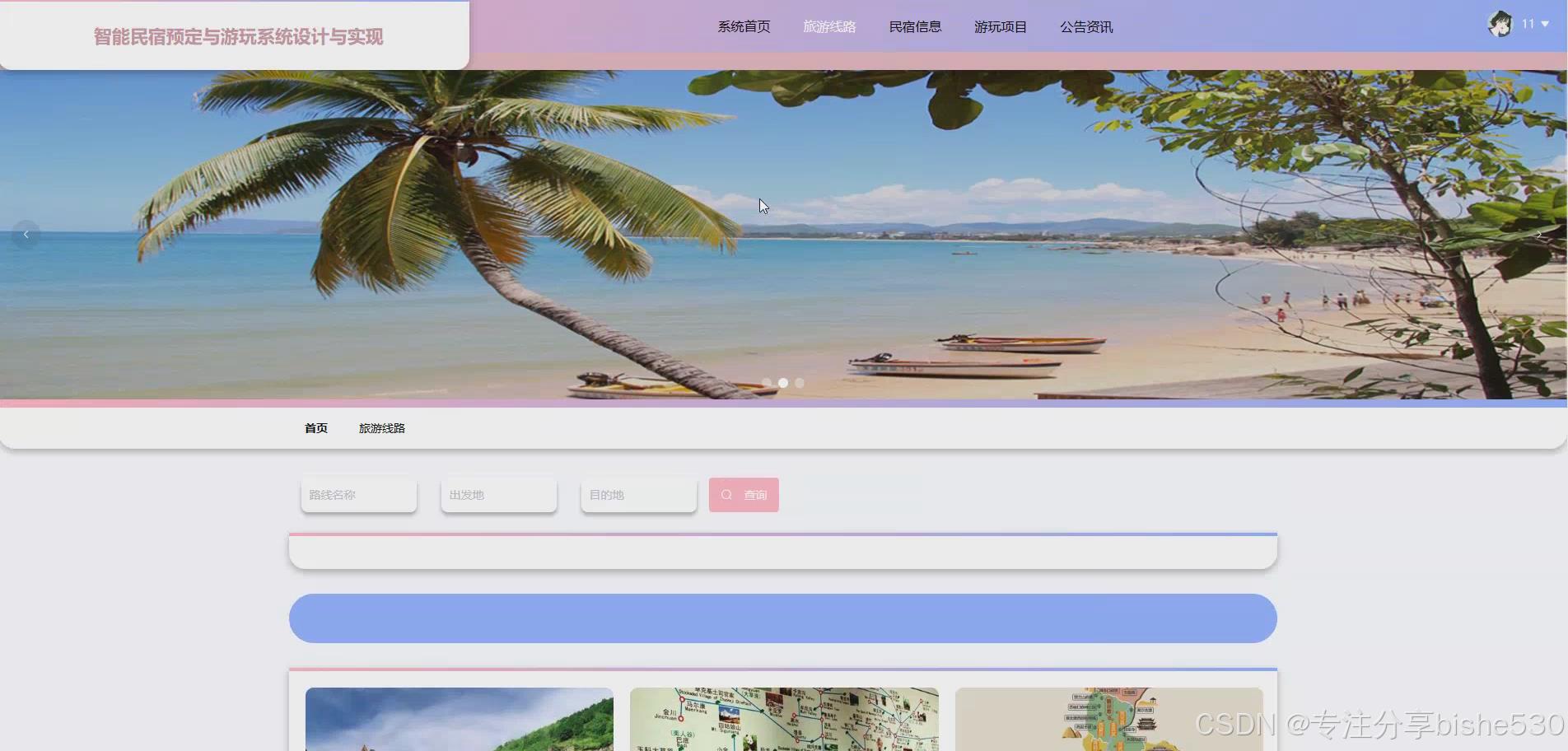Screen dimensions: 1568x751
Task: Click the pink 查询 search button
Action: [x=744, y=495]
